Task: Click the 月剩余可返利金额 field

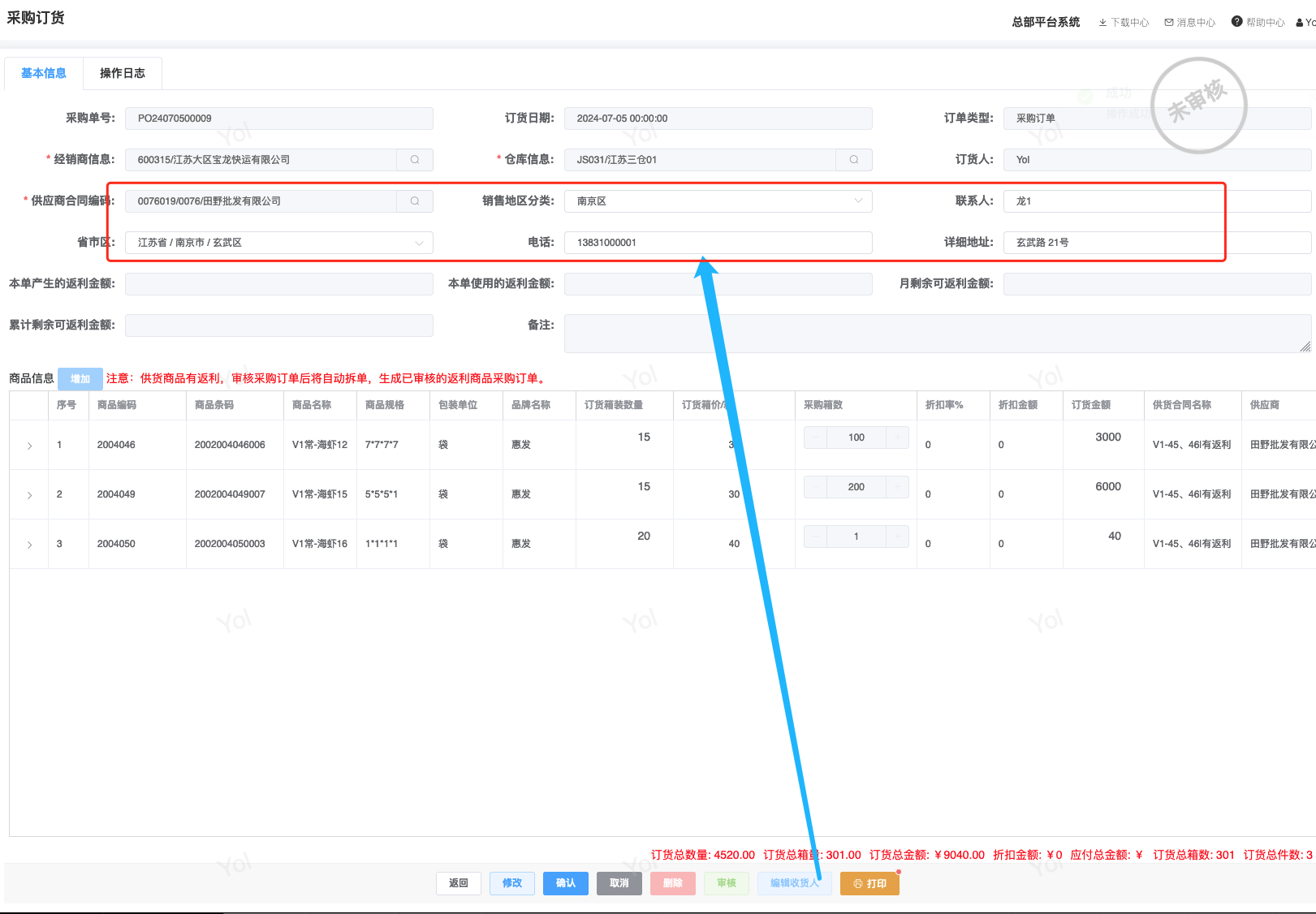Action: (1158, 284)
